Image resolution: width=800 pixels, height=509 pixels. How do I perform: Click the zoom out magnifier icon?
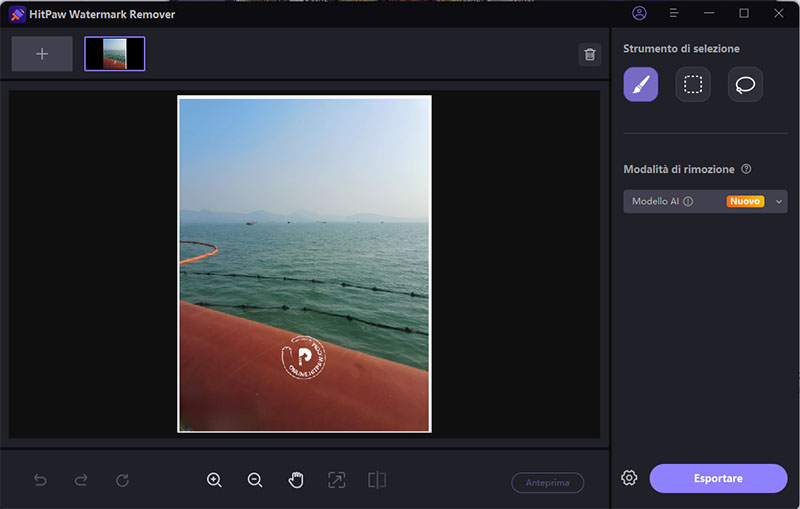pyautogui.click(x=255, y=480)
